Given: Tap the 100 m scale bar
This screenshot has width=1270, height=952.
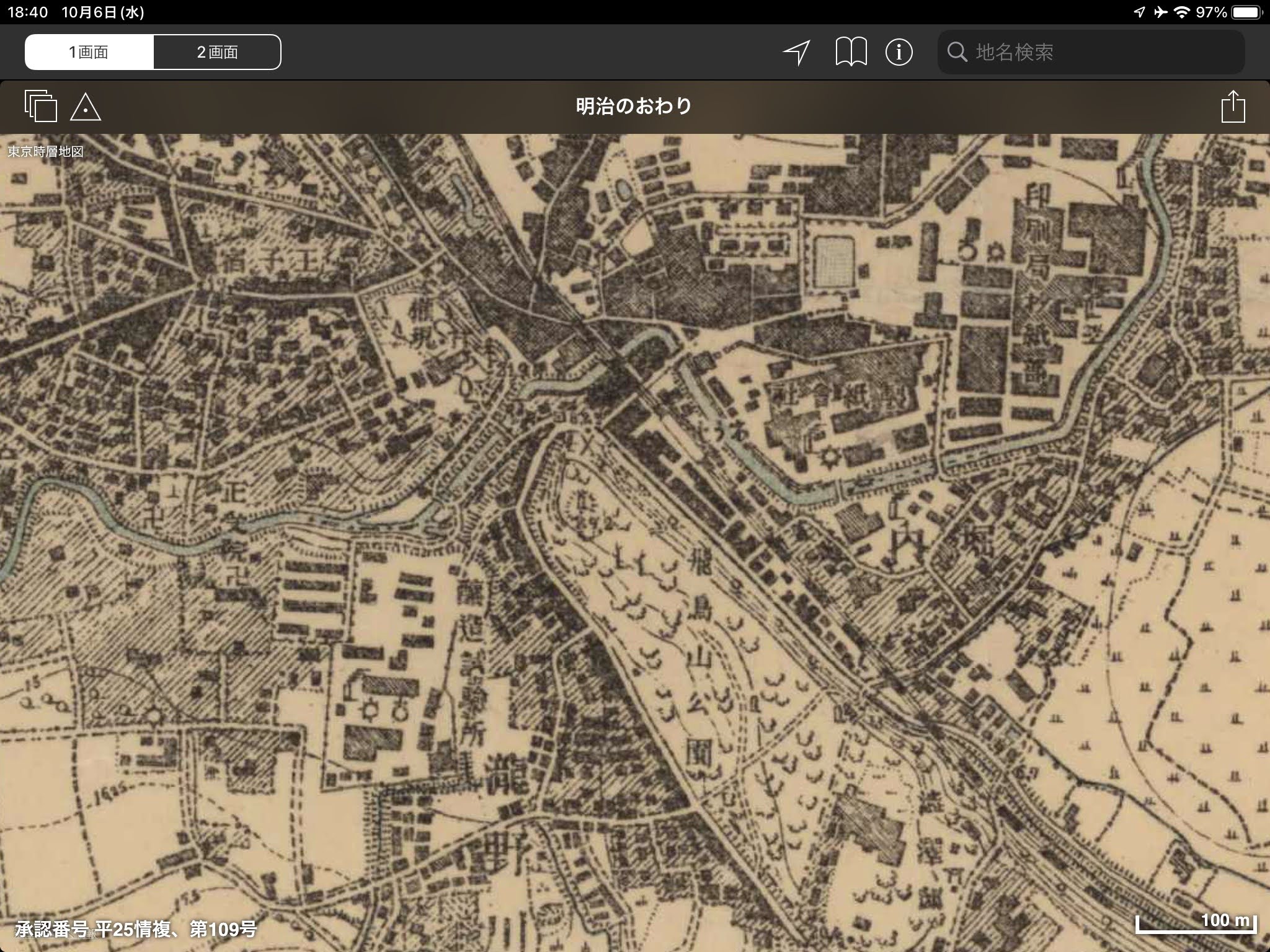Looking at the screenshot, I should 1196,923.
